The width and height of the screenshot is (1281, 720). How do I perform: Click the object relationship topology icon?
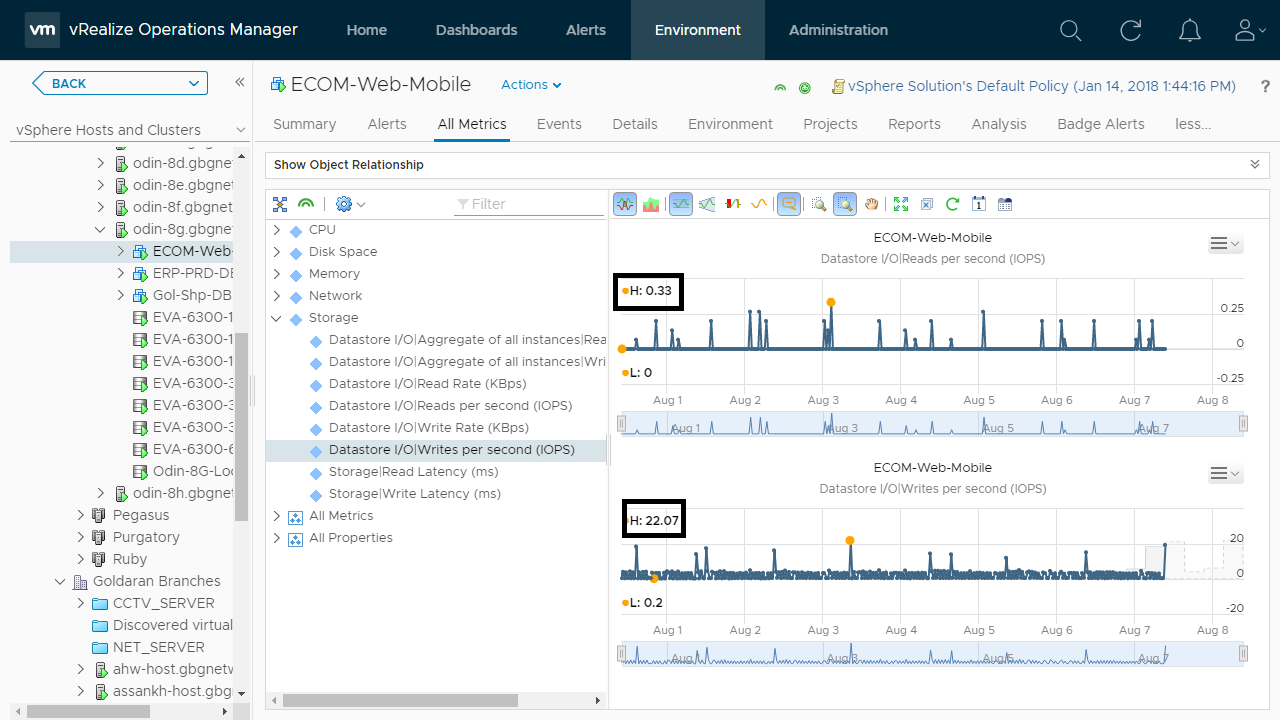[x=280, y=204]
